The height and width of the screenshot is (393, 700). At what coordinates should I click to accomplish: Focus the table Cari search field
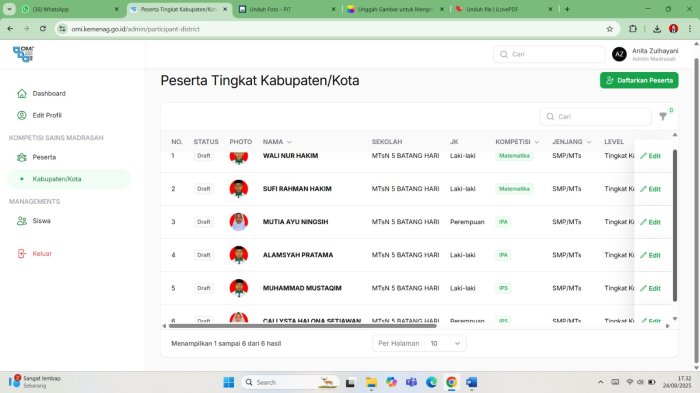596,117
